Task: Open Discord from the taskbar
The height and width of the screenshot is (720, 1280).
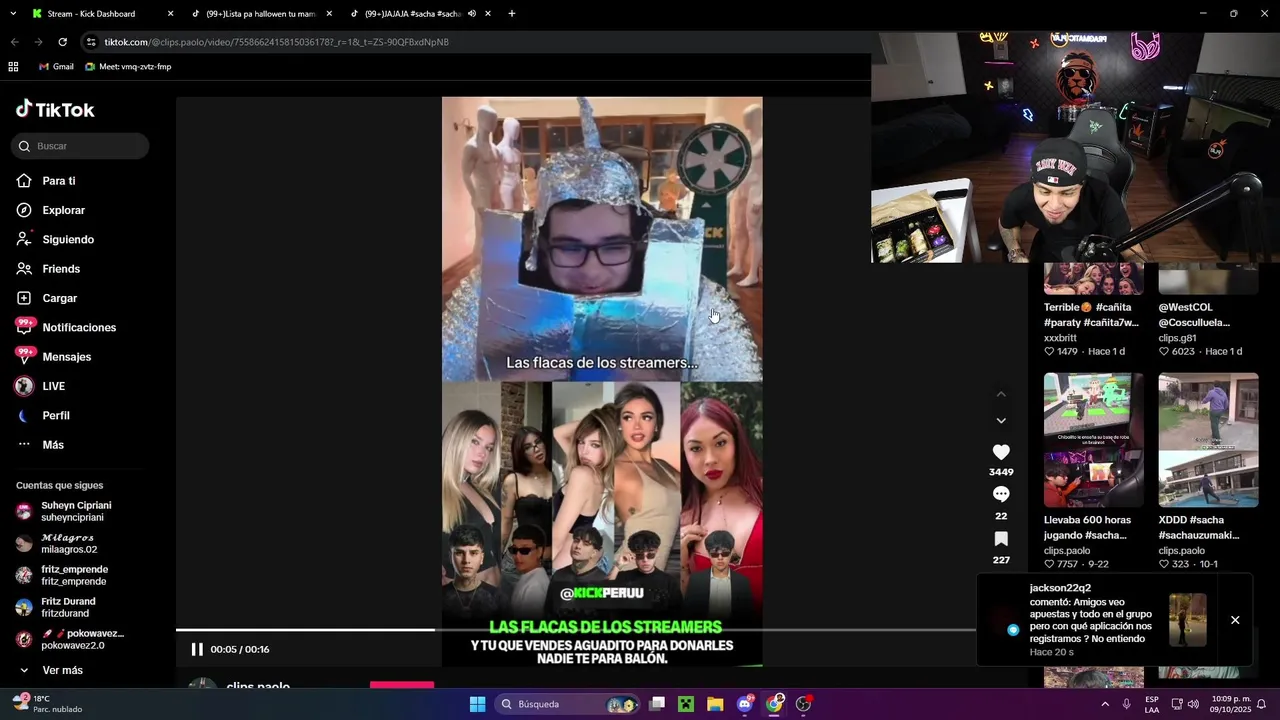Action: pos(744,704)
